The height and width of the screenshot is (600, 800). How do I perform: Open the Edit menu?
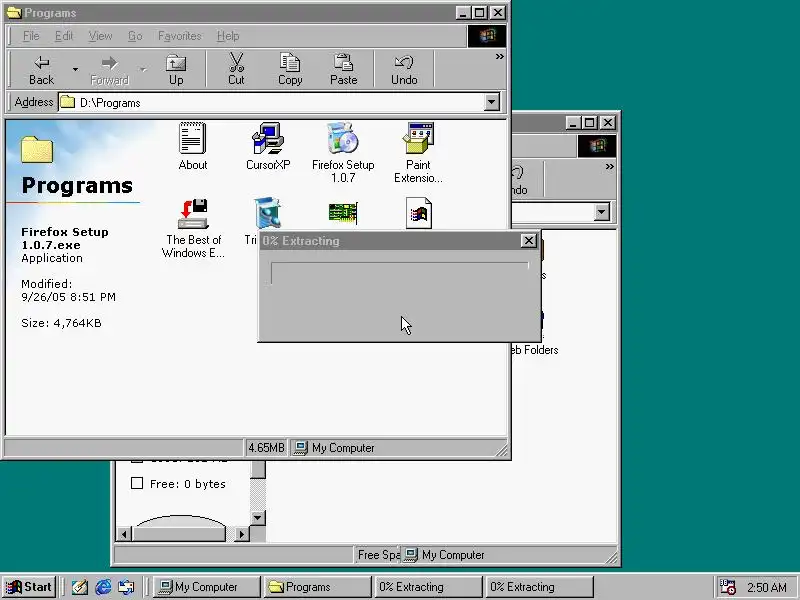pyautogui.click(x=64, y=36)
